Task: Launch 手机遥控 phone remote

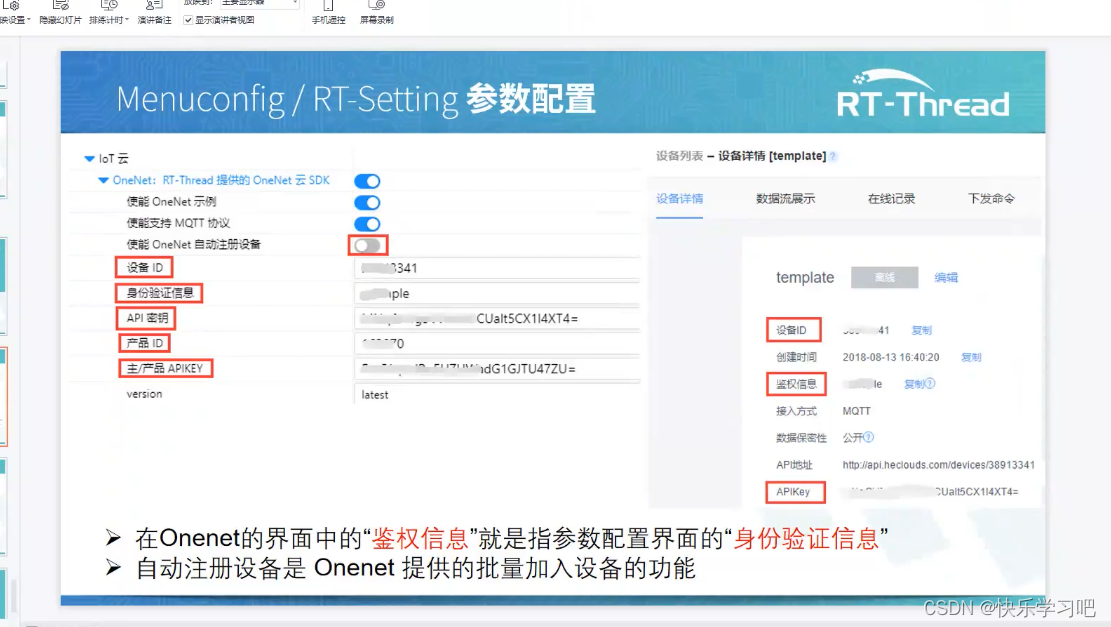Action: coord(329,13)
